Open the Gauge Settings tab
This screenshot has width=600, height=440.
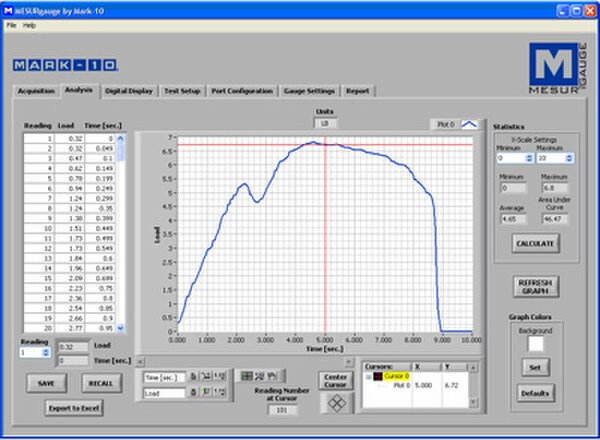(309, 91)
